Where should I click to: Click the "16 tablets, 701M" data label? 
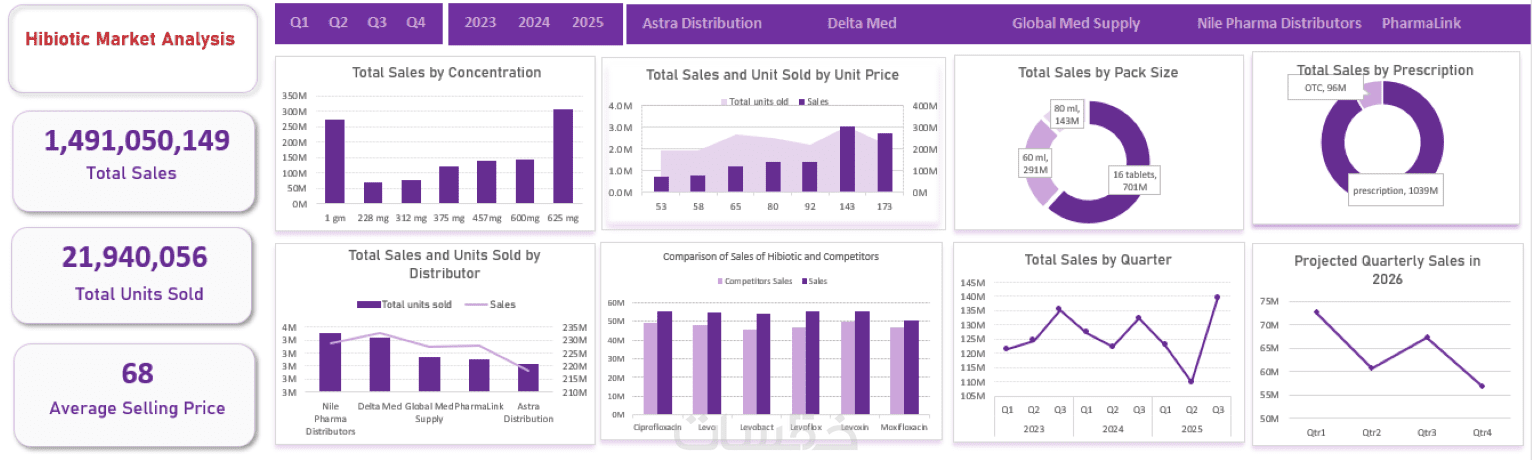pyautogui.click(x=1134, y=180)
